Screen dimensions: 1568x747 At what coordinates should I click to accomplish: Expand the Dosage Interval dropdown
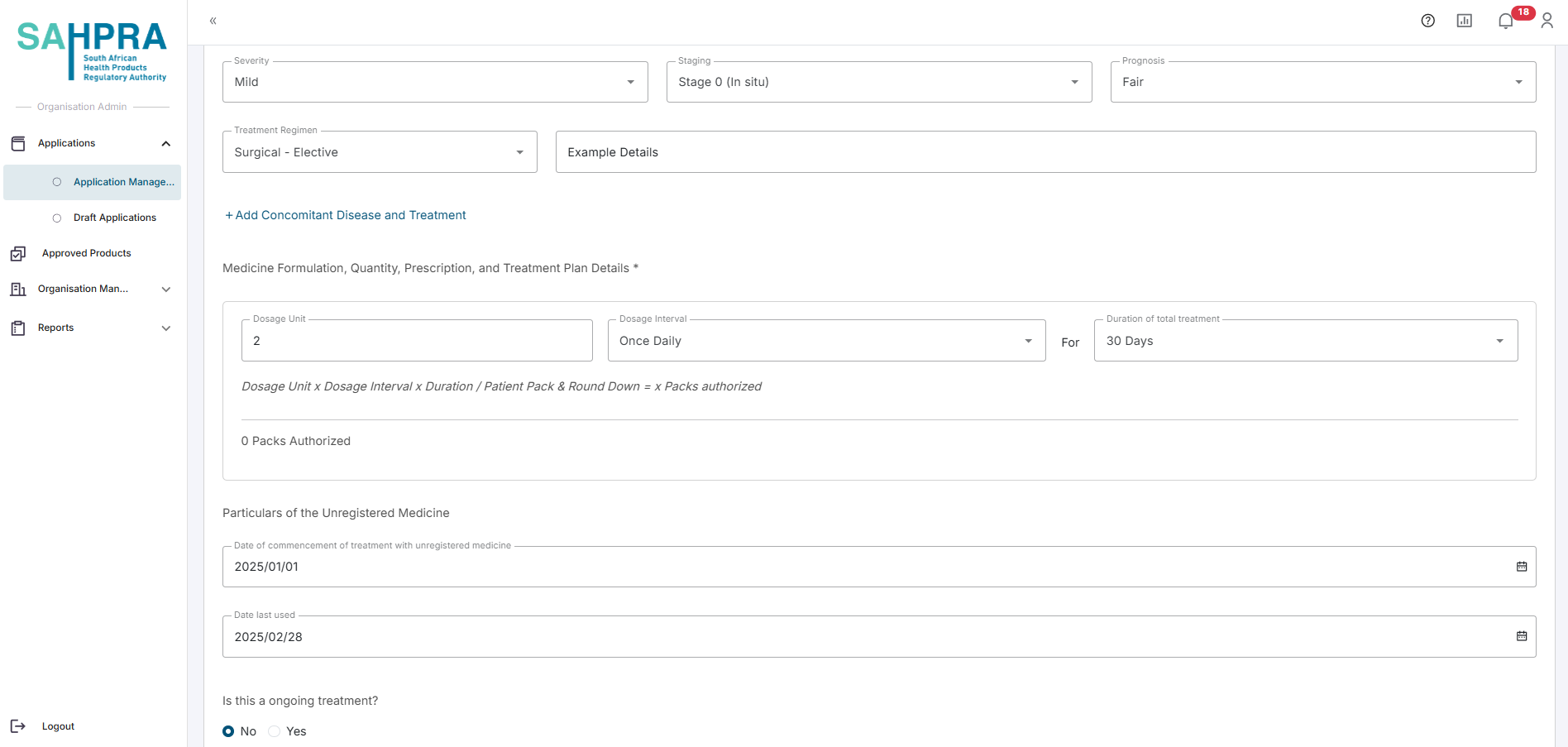point(826,341)
